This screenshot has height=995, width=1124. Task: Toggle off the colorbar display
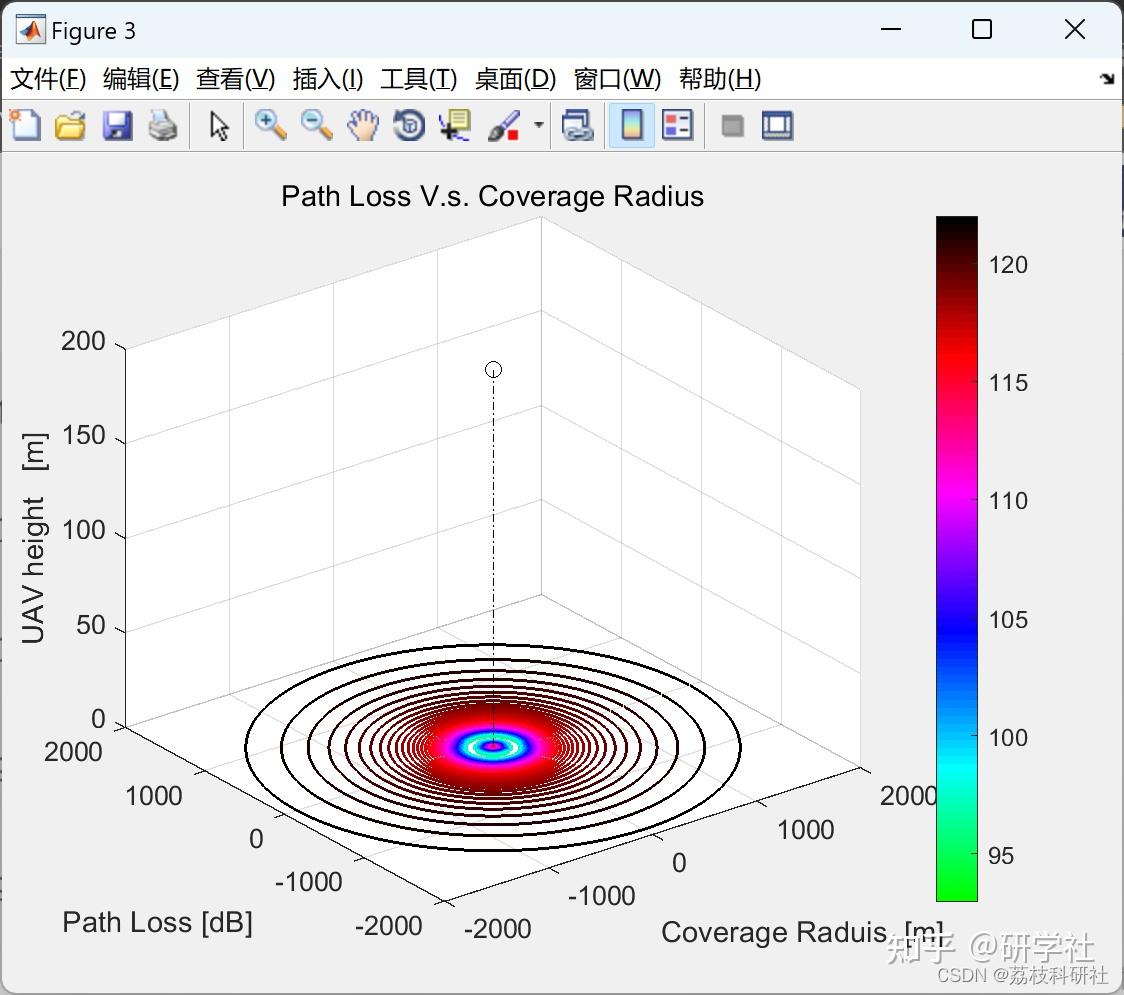[631, 125]
